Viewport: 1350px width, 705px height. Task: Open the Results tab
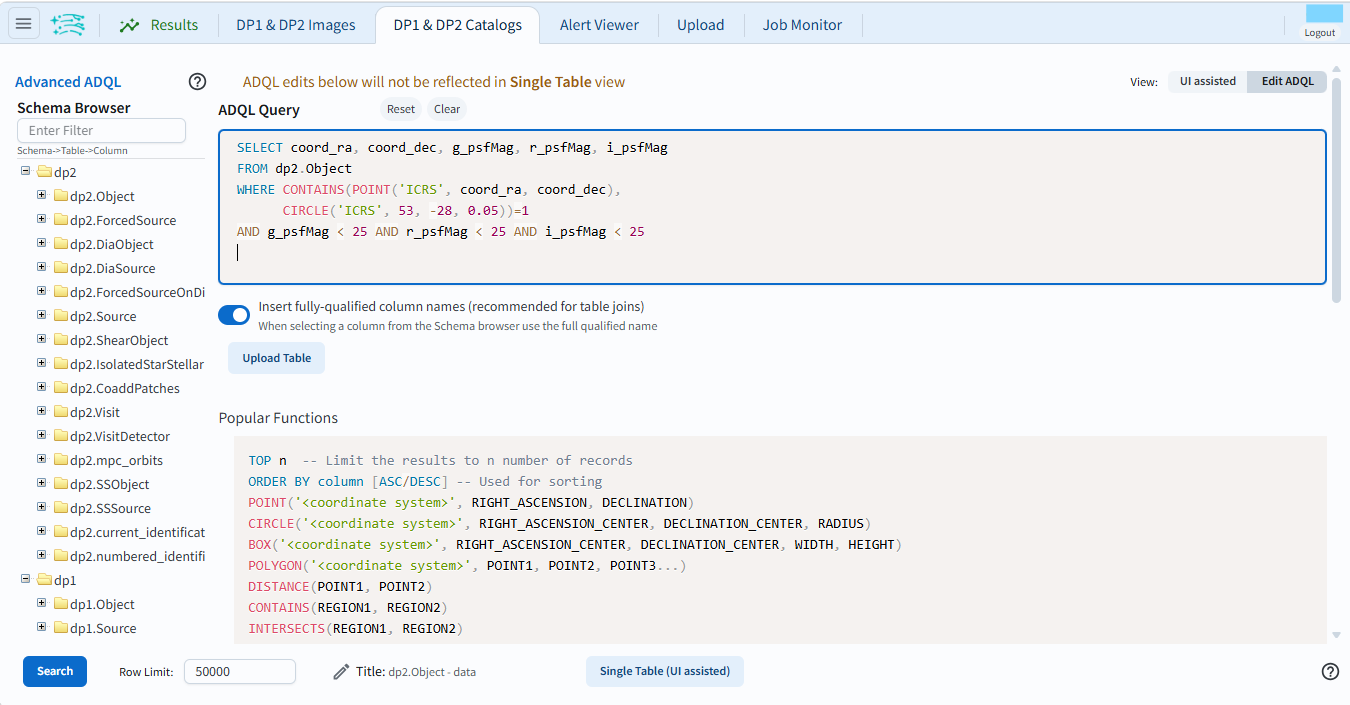(159, 25)
